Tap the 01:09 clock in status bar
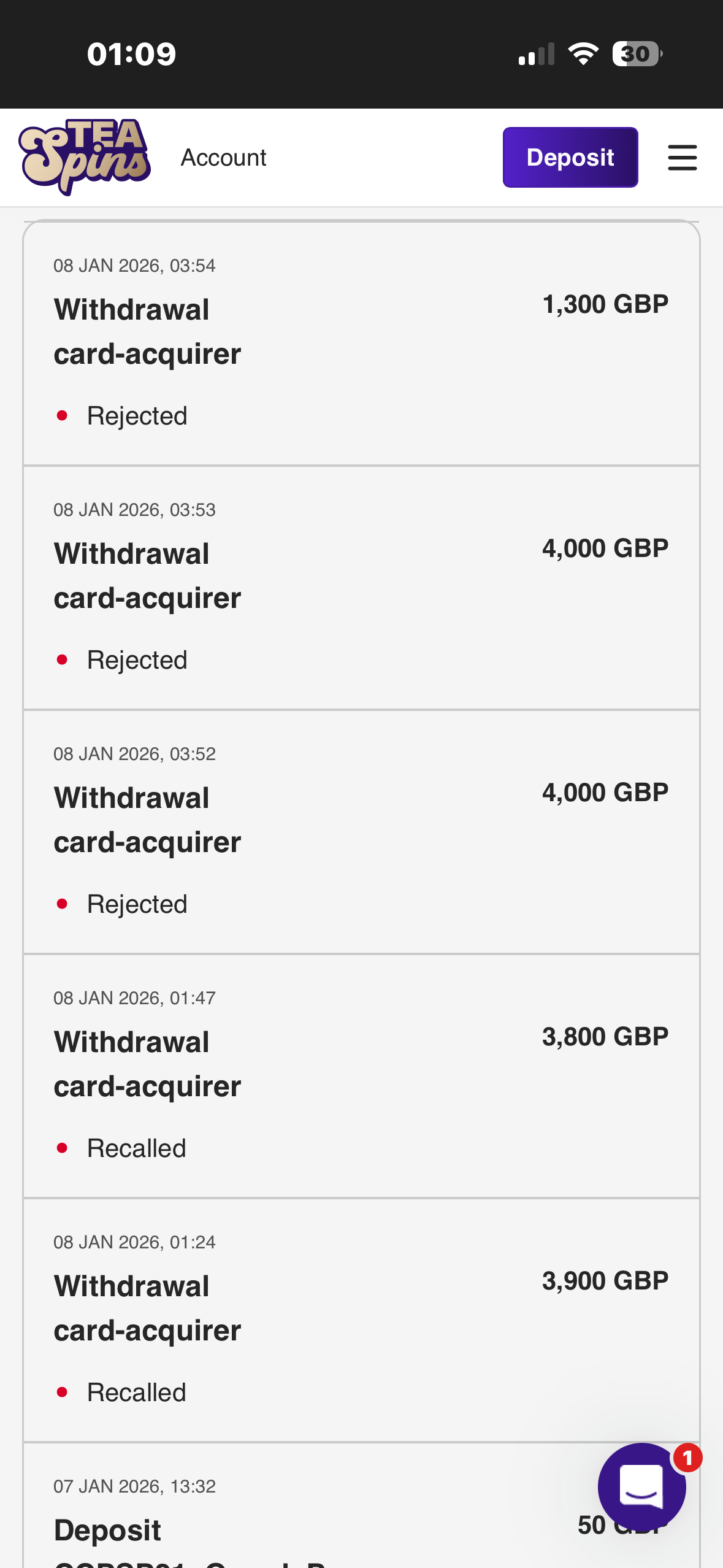 coord(131,54)
